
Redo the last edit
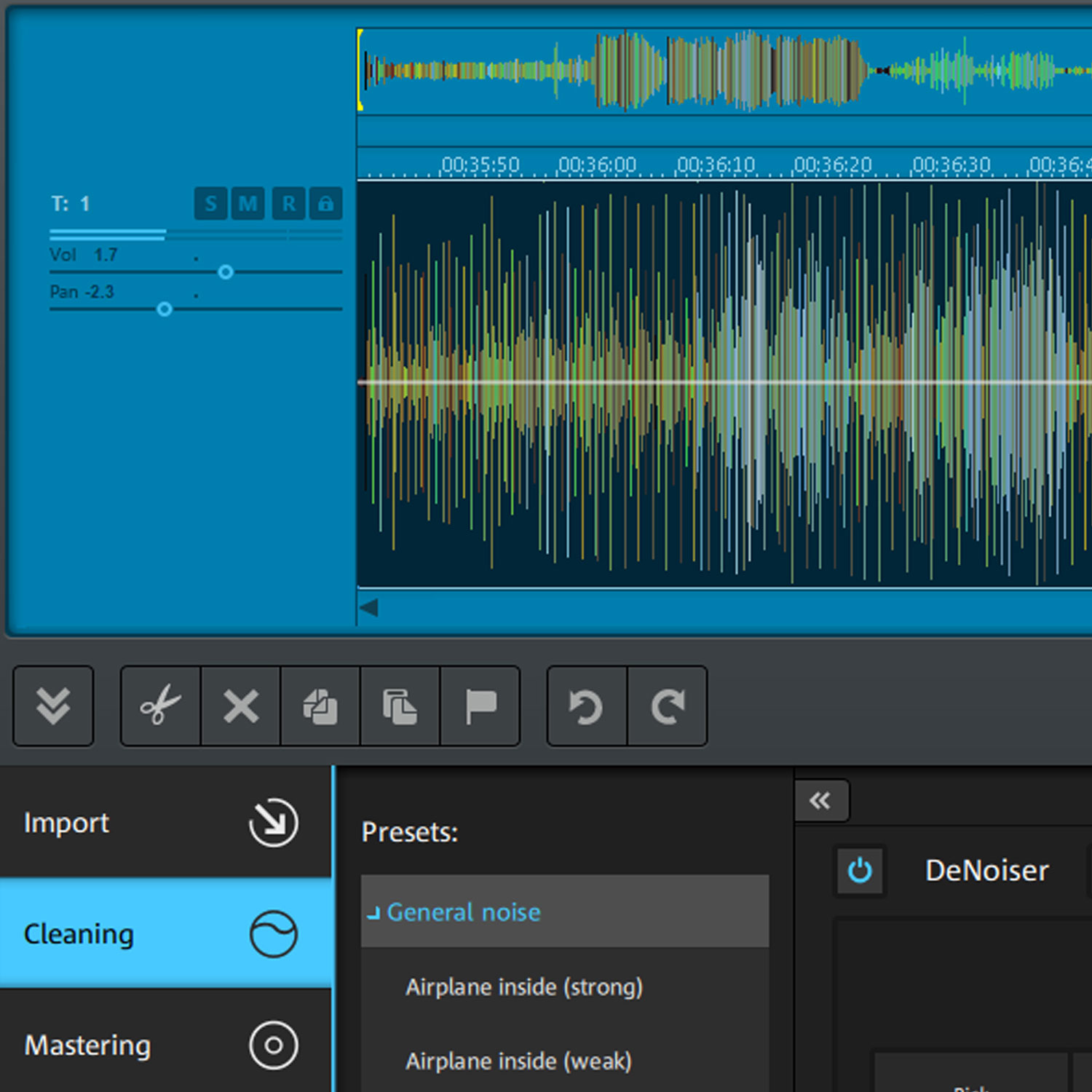click(668, 706)
